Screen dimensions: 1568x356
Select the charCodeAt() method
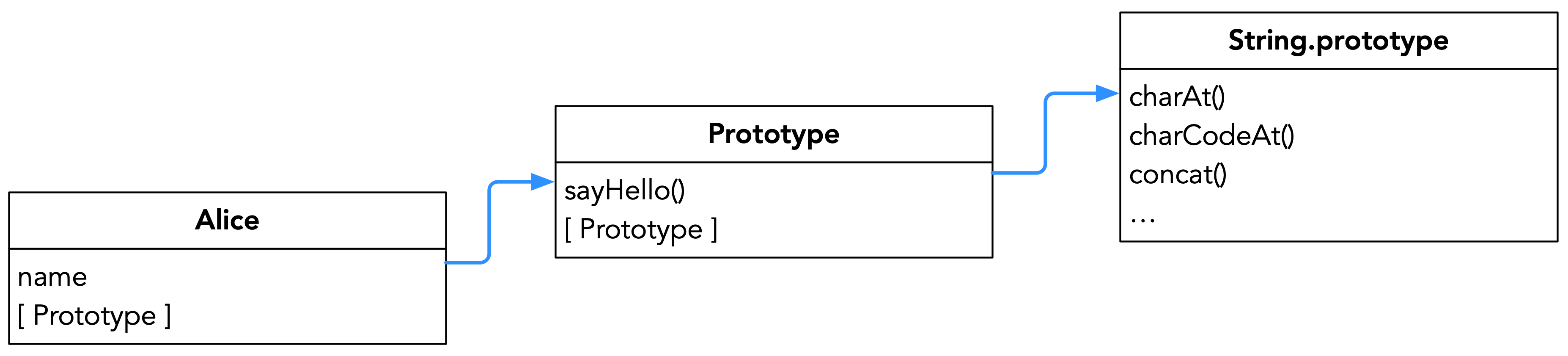click(x=1211, y=135)
